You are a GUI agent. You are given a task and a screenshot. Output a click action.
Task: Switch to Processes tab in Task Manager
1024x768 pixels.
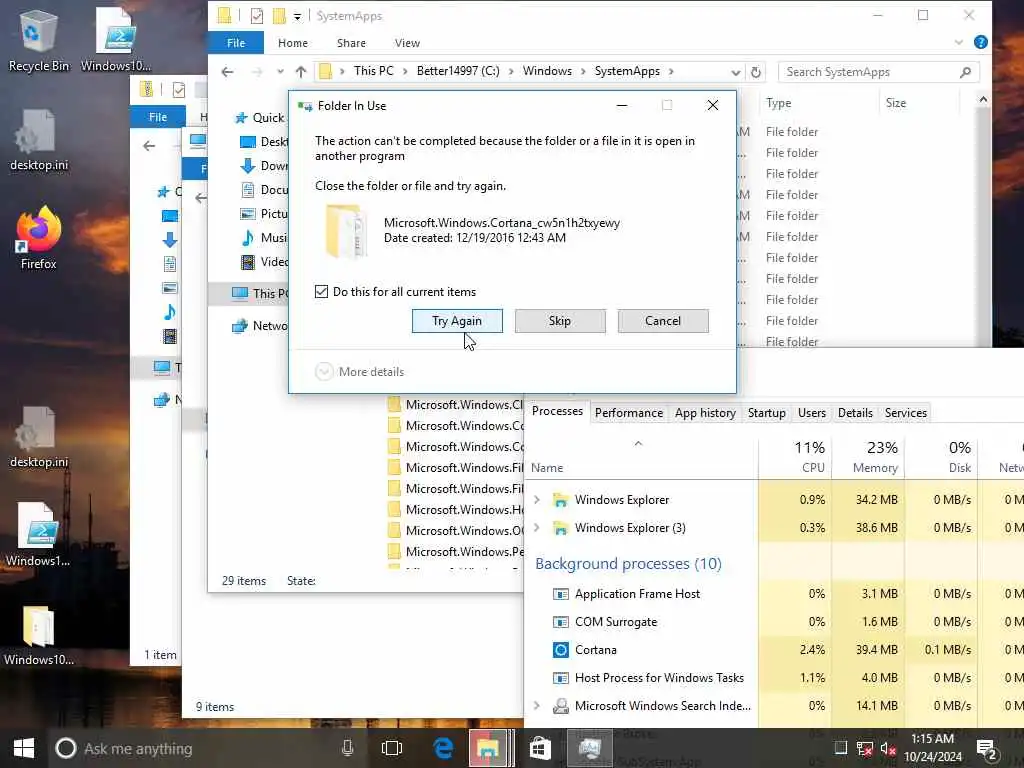pos(557,411)
